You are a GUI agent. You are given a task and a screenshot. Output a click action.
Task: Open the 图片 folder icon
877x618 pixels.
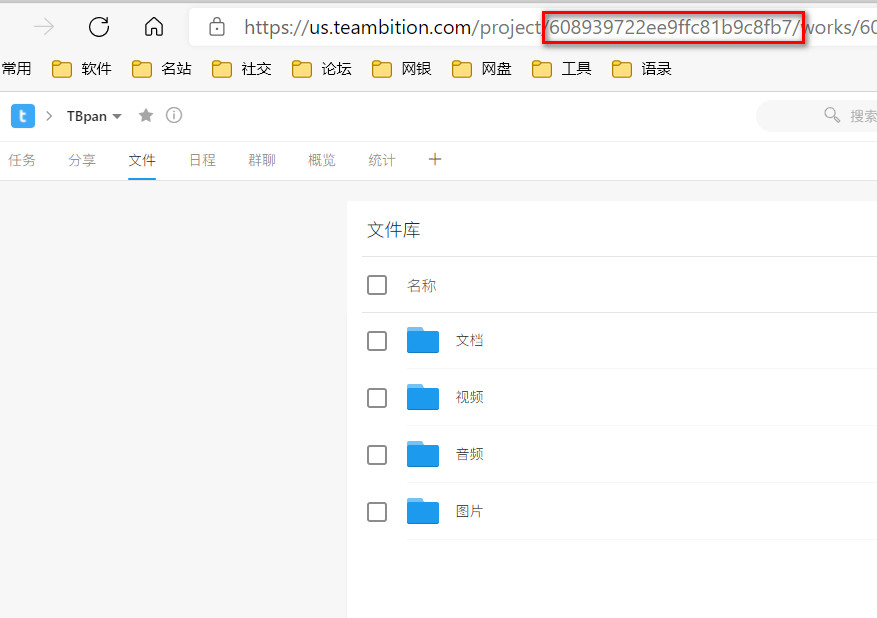(423, 511)
